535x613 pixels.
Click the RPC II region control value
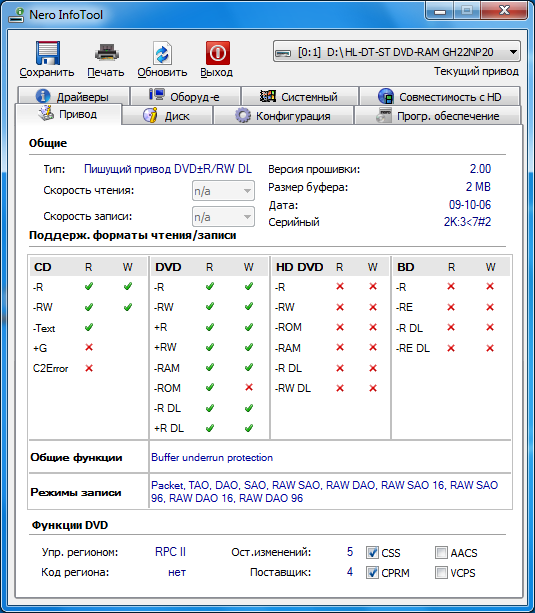point(170,552)
